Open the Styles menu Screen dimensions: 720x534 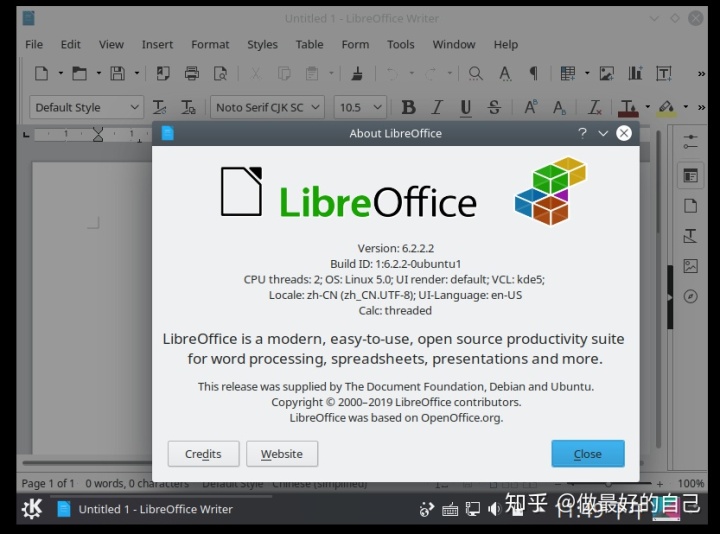[x=262, y=45]
